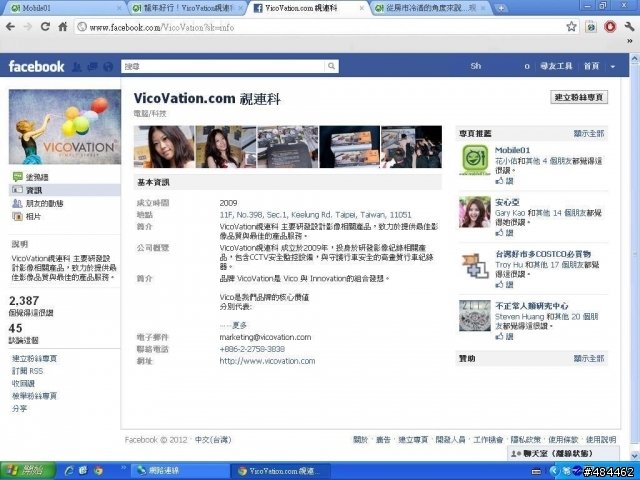This screenshot has height=480, width=640.
Task: Switch to the Mobile01 browser tab
Action: click(63, 8)
